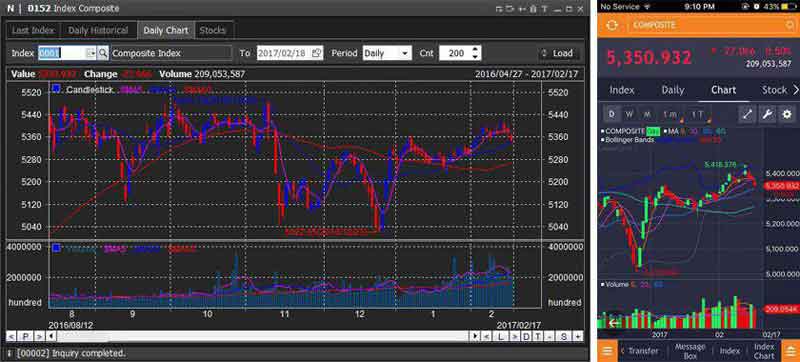The width and height of the screenshot is (800, 362).
Task: Select the trend line drawing tool in mobile chart
Action: [x=747, y=114]
